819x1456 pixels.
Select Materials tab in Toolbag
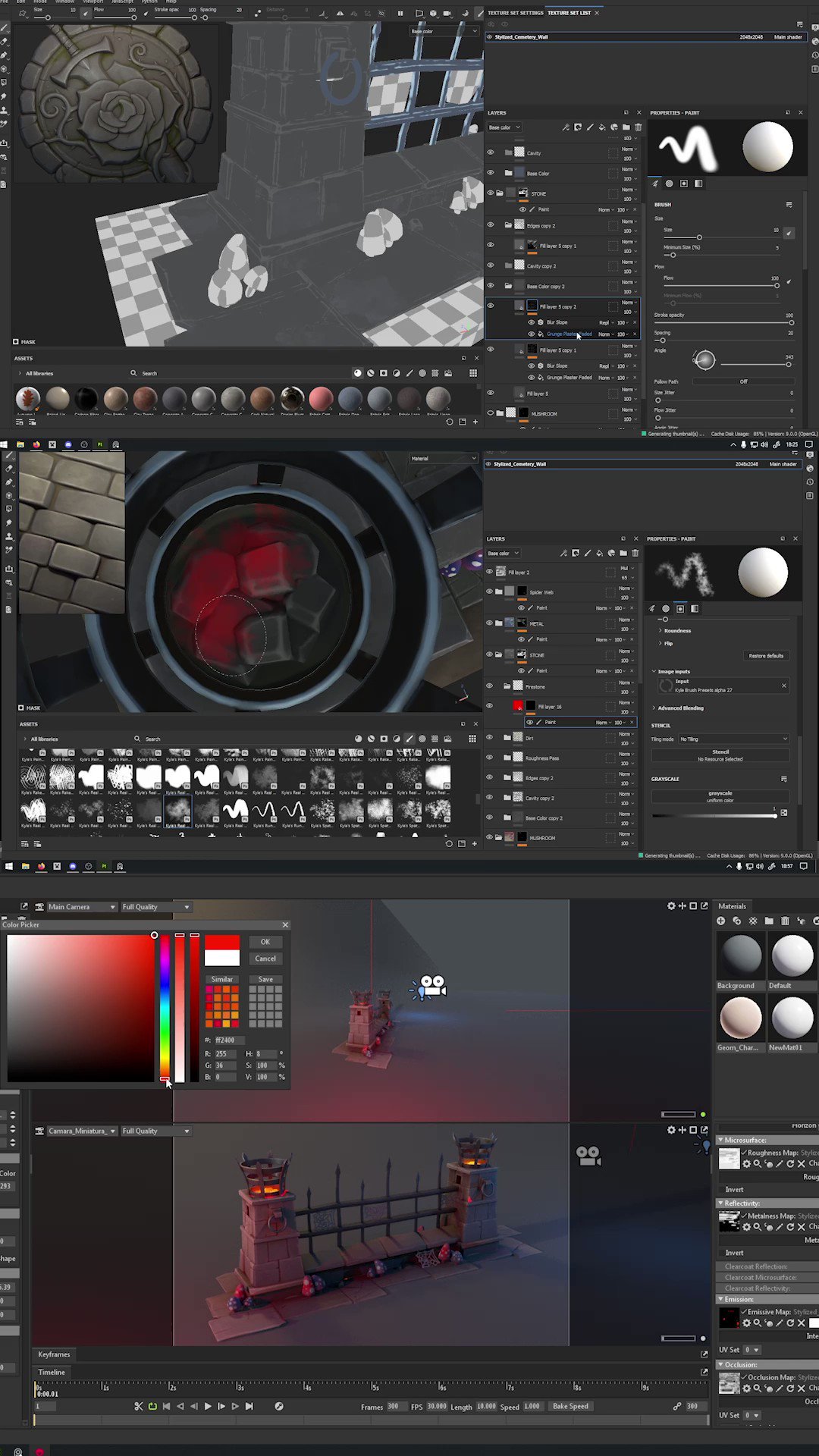point(732,906)
